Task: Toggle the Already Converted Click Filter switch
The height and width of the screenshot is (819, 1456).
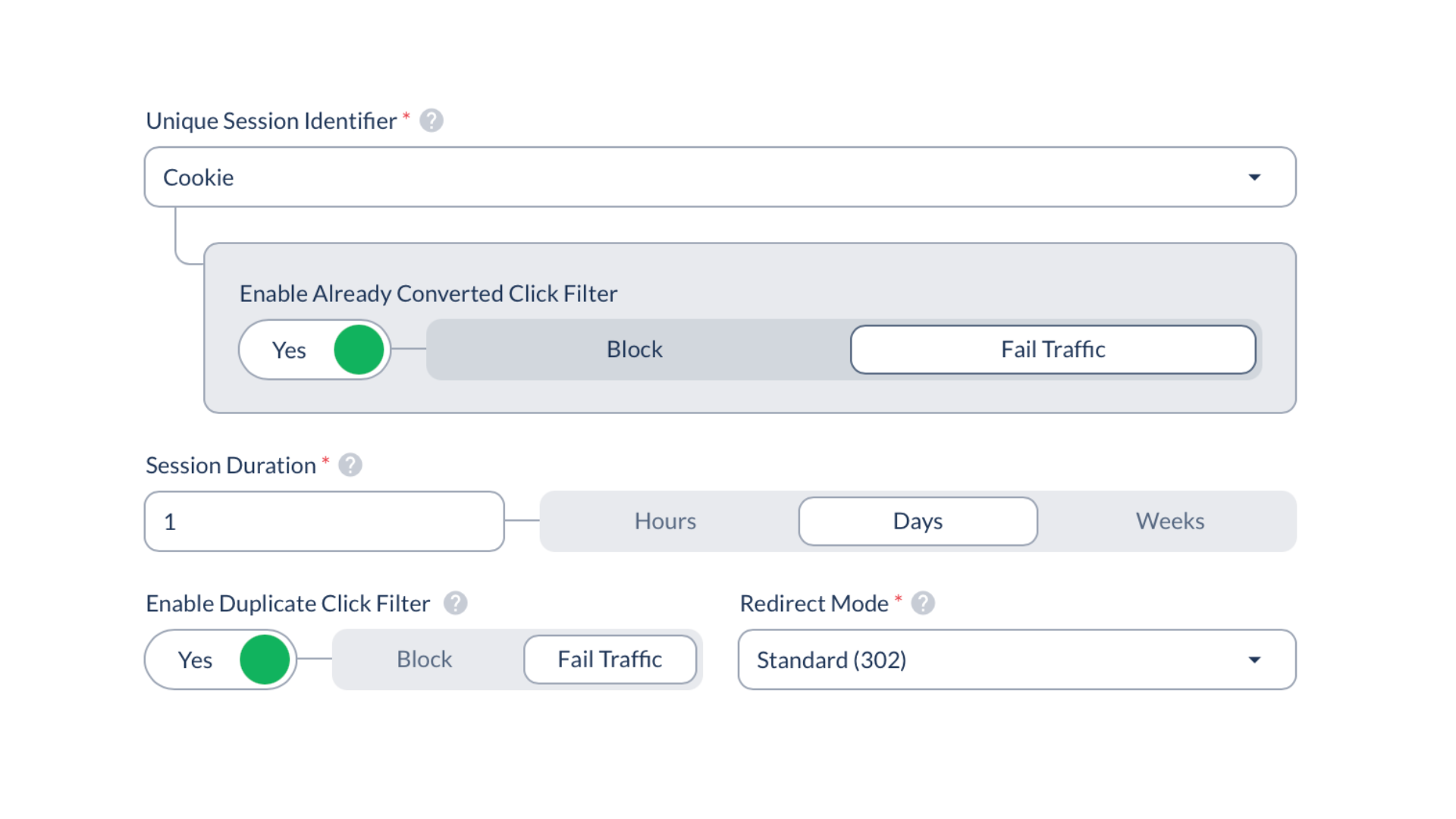Action: pos(315,350)
